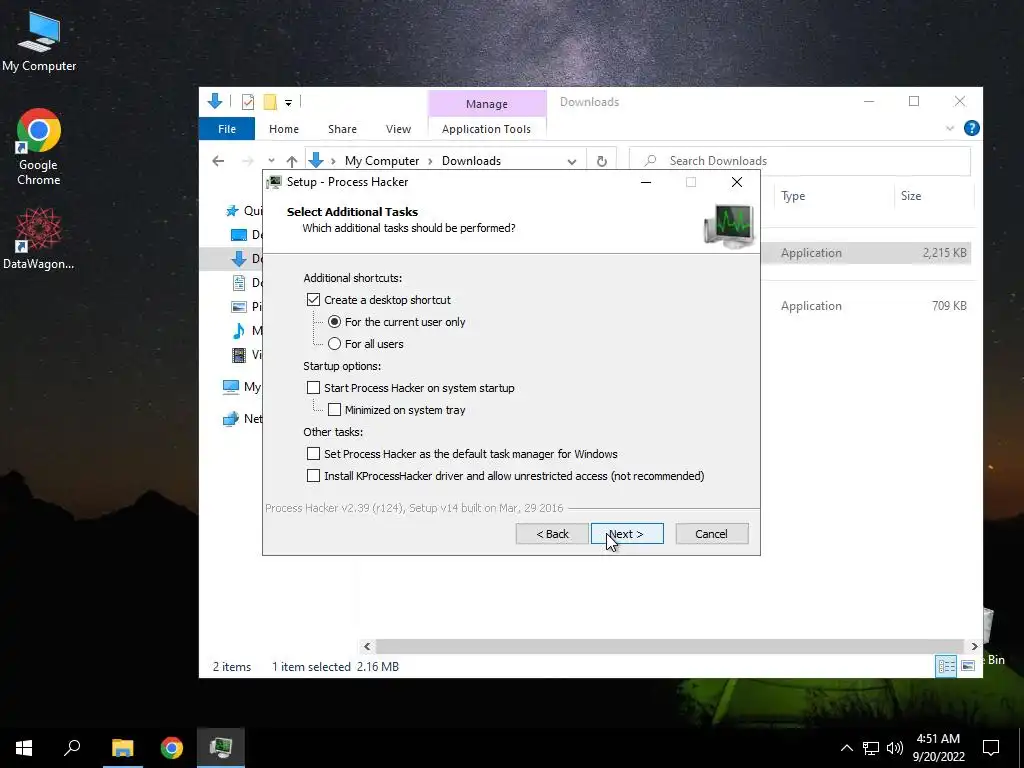Click horizontal scrollbar left arrow
1024x768 pixels.
[x=367, y=646]
